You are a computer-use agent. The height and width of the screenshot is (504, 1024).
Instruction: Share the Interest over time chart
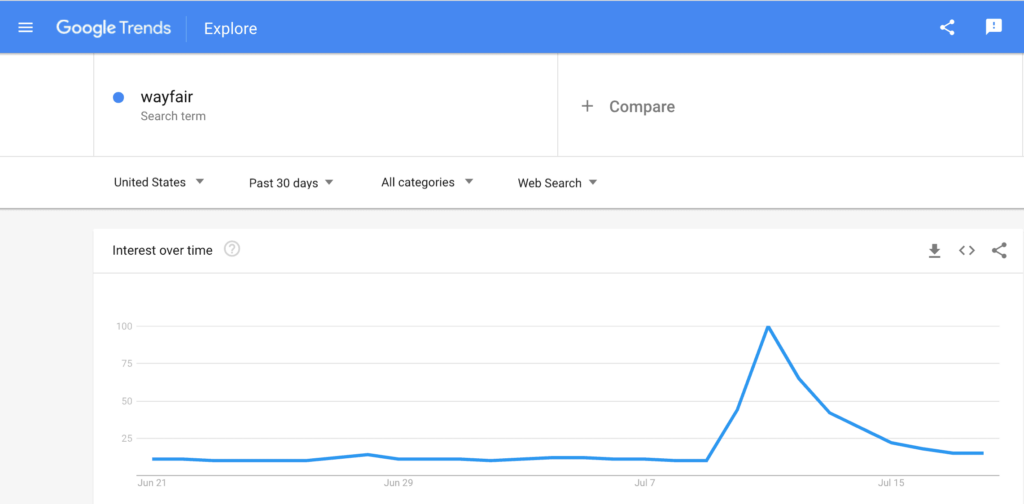coord(999,250)
